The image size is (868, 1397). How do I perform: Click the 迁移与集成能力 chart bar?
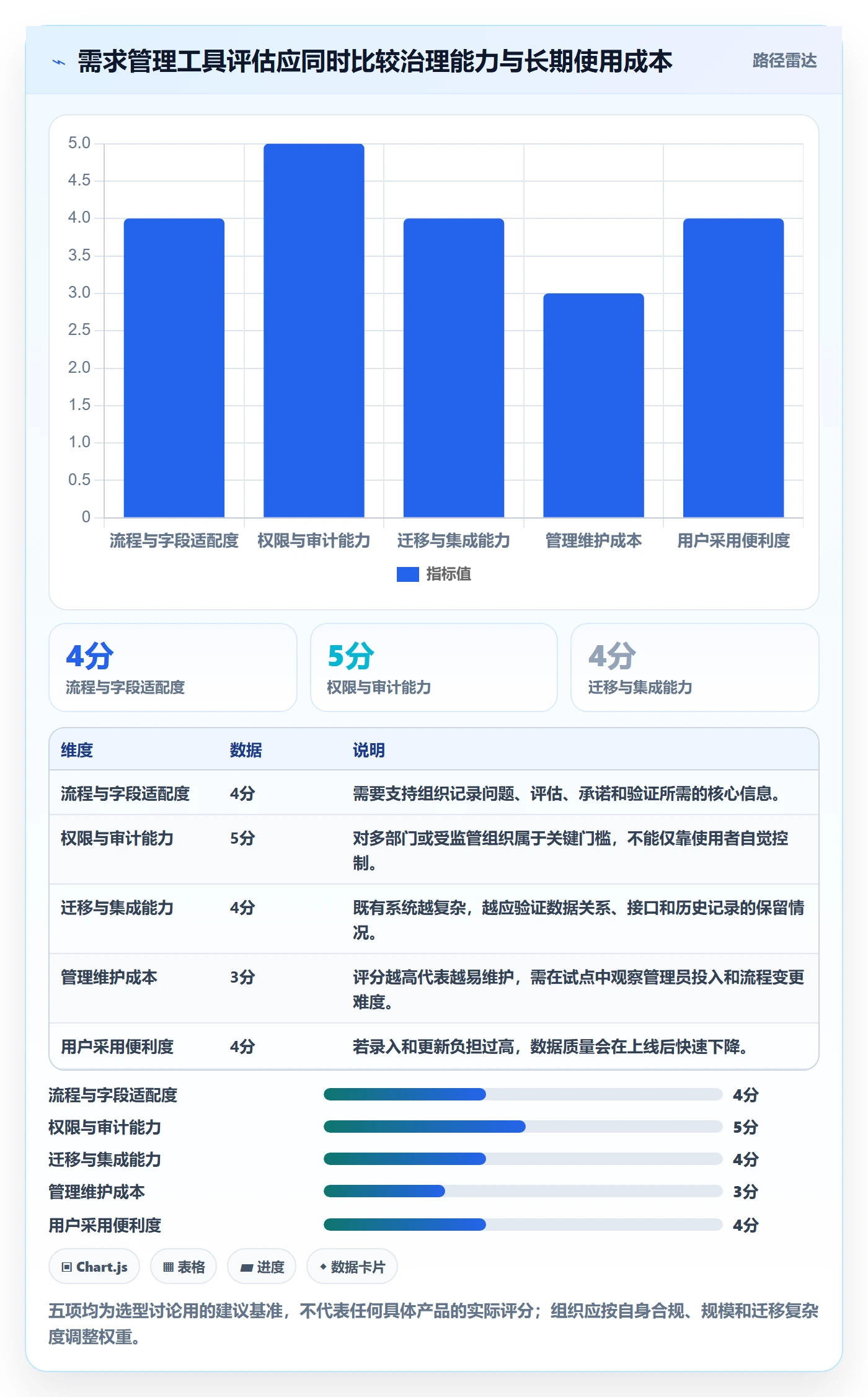click(454, 368)
